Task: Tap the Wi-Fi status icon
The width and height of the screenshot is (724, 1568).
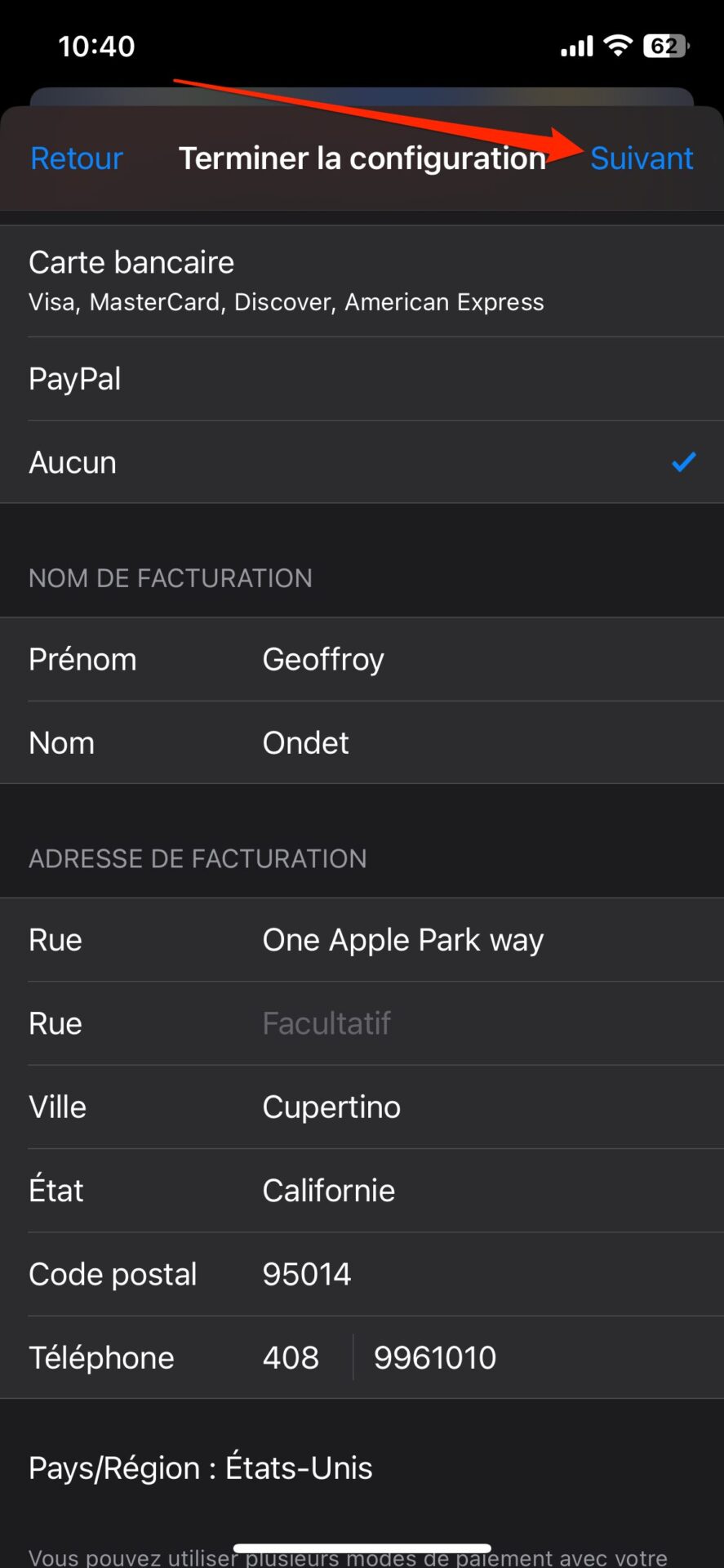Action: [619, 46]
